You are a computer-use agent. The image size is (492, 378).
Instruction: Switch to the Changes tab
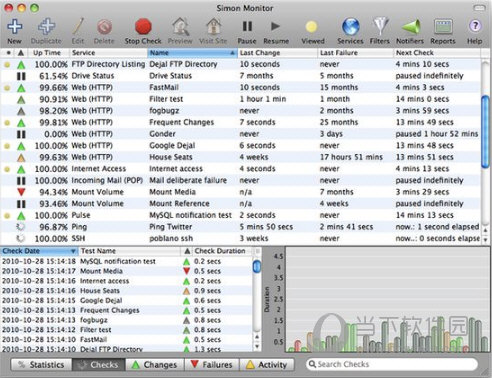pyautogui.click(x=155, y=365)
